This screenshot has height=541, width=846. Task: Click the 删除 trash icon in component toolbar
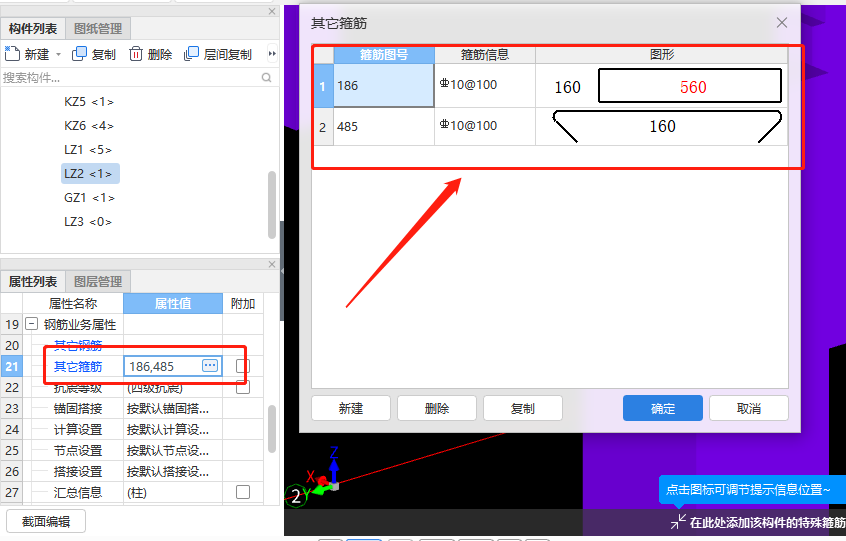[x=136, y=53]
